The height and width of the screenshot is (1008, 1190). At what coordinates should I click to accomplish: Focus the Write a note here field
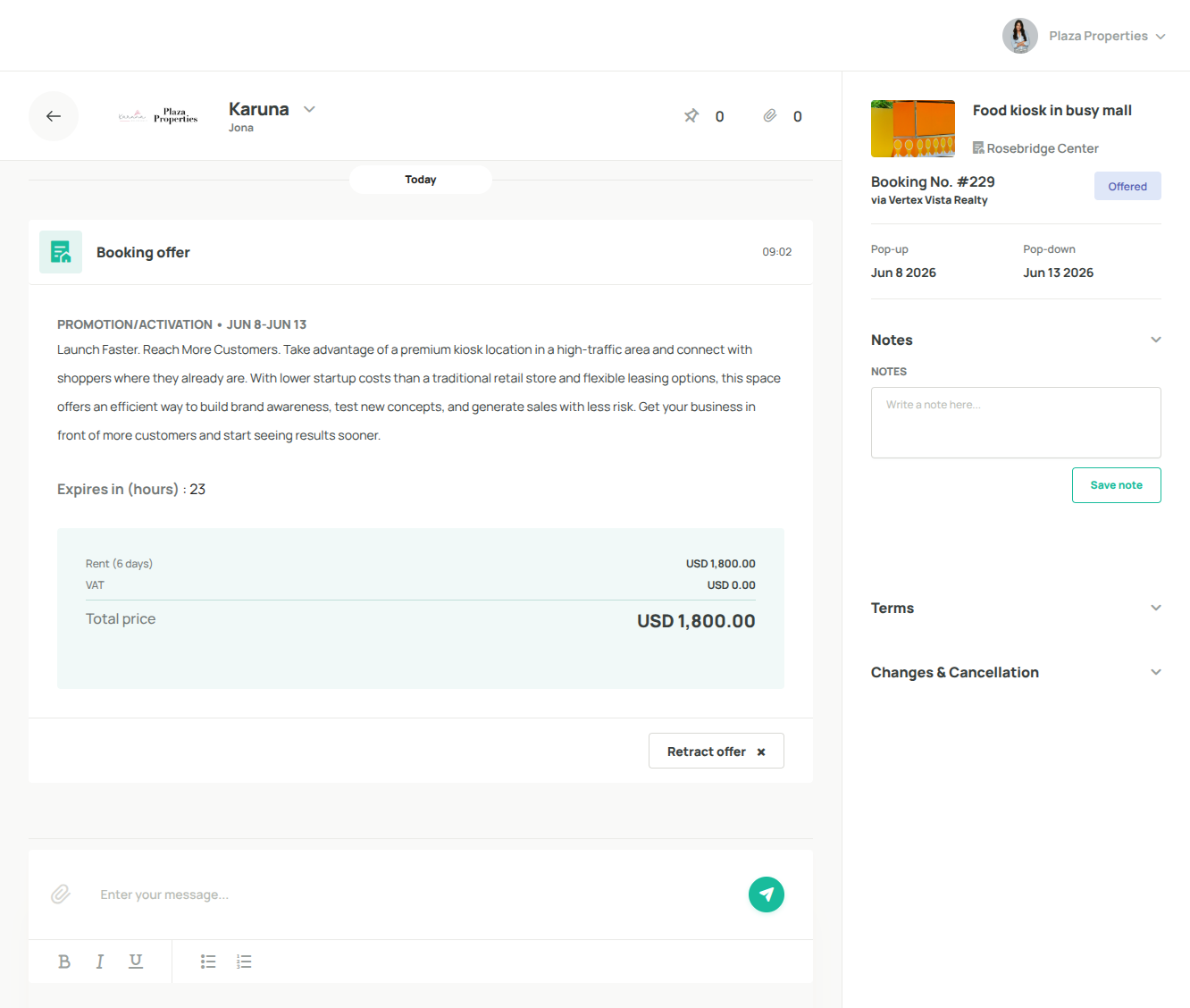pyautogui.click(x=1016, y=423)
